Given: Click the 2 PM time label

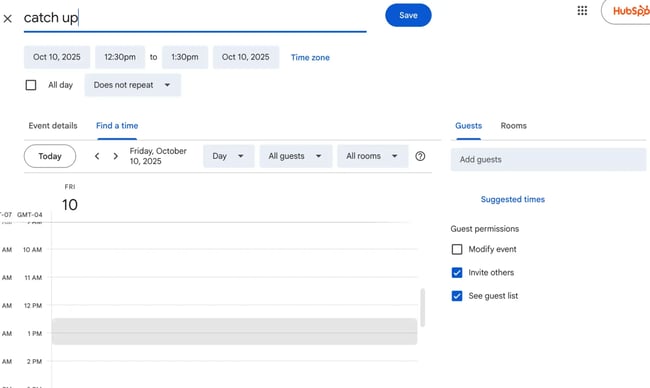Looking at the screenshot, I should click(34, 361).
